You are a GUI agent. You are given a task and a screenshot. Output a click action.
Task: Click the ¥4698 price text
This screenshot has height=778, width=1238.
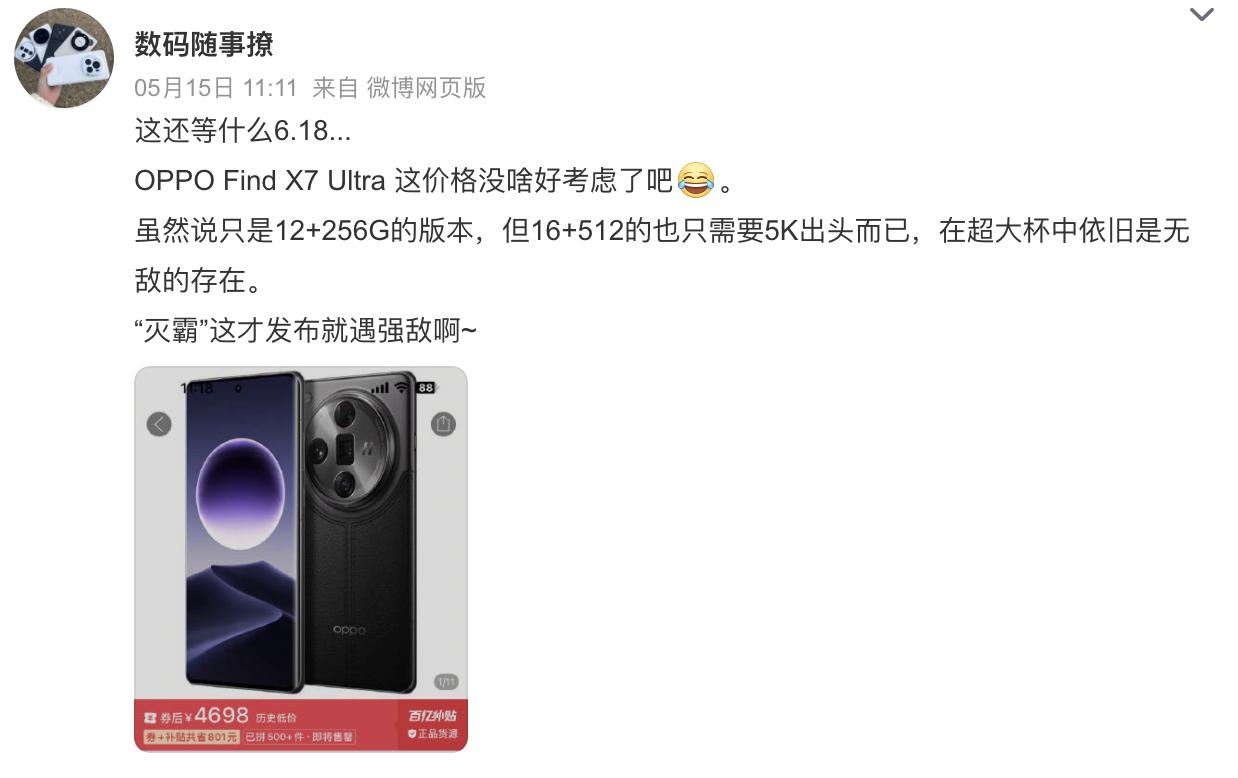(x=216, y=716)
